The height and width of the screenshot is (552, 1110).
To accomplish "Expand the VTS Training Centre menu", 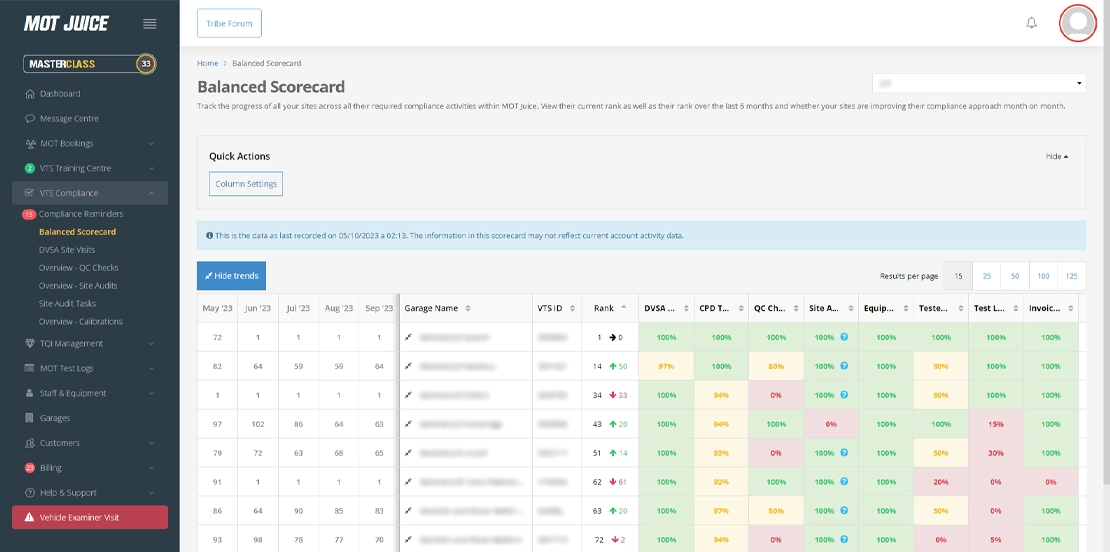I will [x=90, y=168].
